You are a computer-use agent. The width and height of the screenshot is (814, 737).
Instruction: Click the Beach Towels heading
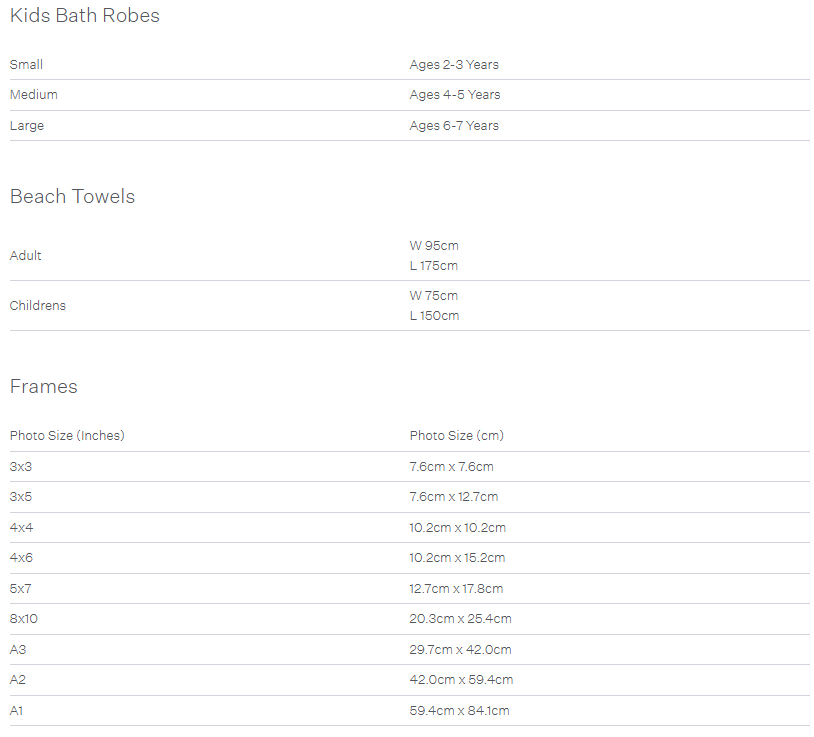coord(72,197)
